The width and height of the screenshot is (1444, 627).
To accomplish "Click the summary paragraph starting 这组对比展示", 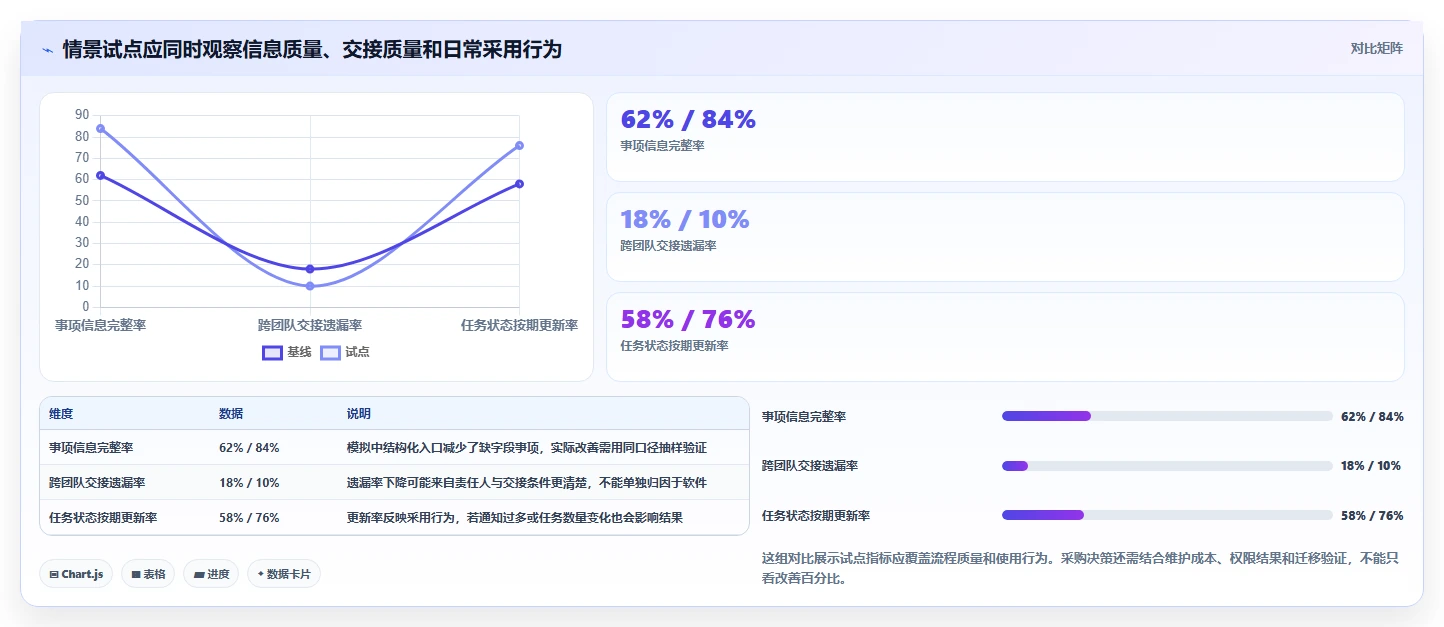I will (1081, 568).
